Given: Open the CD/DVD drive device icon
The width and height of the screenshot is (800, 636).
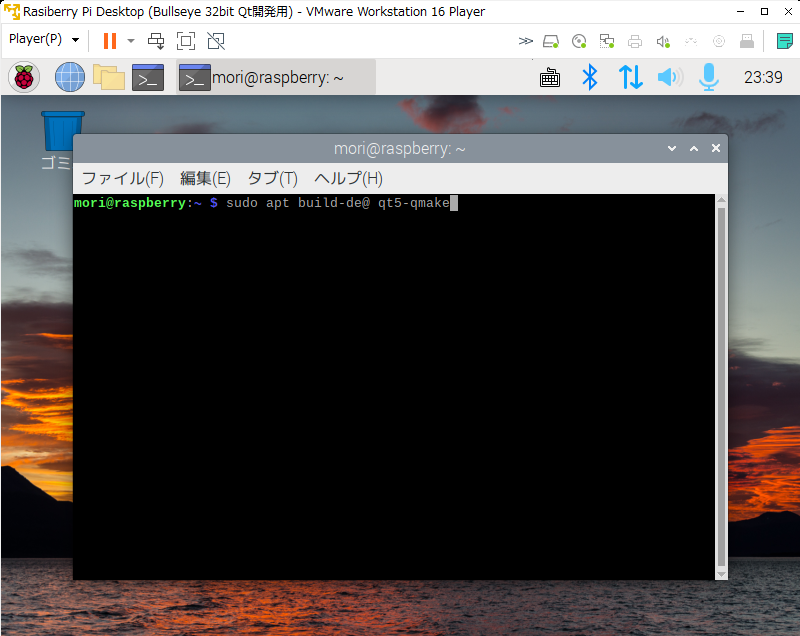Looking at the screenshot, I should [579, 41].
